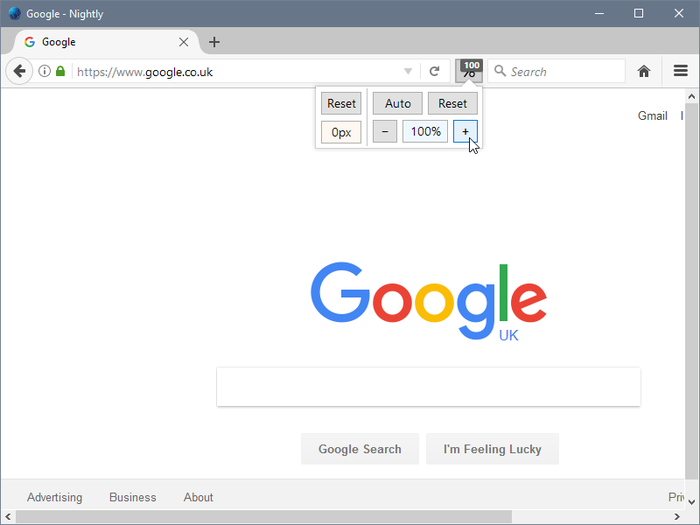Viewport: 700px width, 525px height.
Task: Click the Nightly globe icon in title bar
Action: coord(14,13)
